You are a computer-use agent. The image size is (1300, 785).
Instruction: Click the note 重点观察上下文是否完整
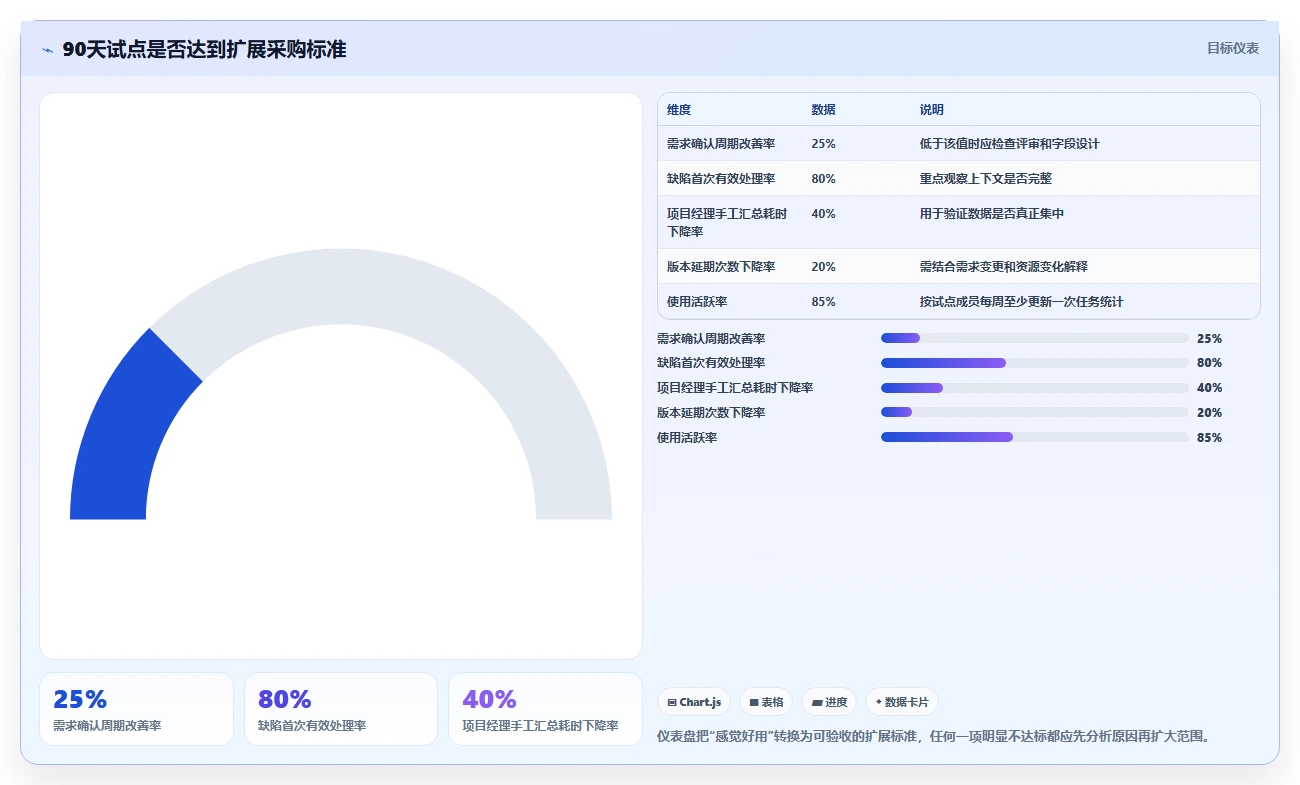986,179
